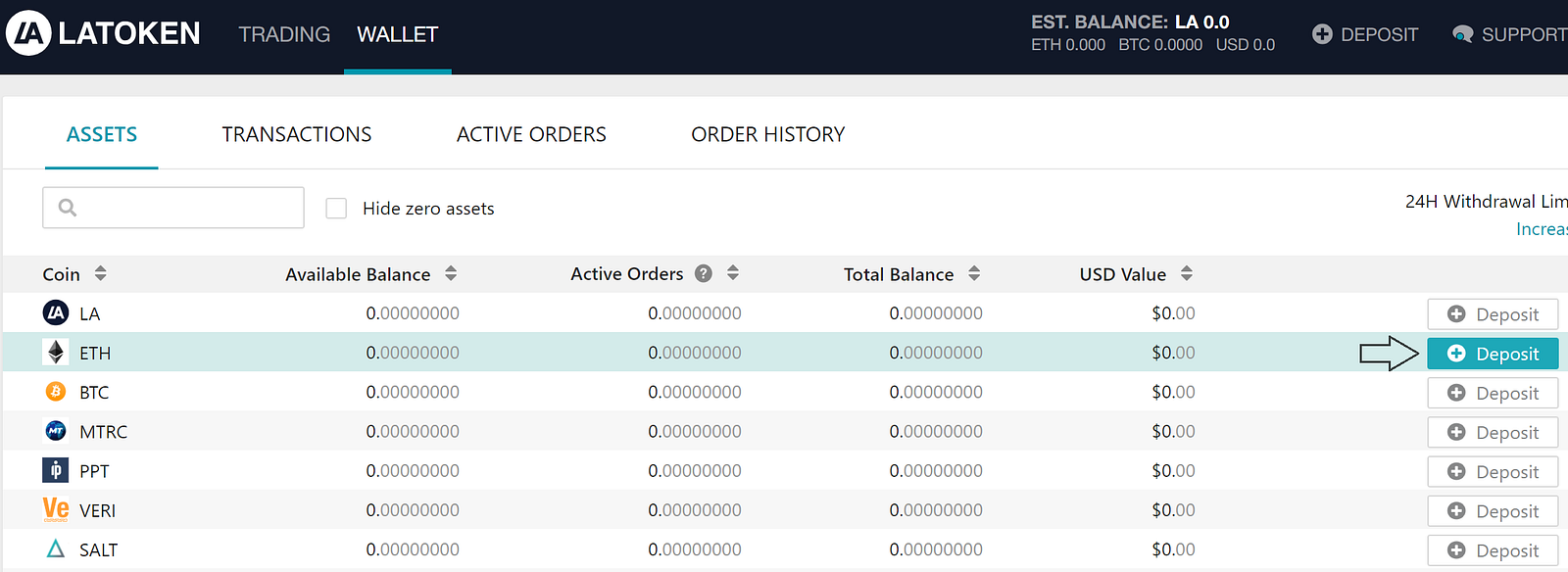Click the BTC 0.0000 header balance
Screen dimensions: 1568x572
click(1160, 45)
